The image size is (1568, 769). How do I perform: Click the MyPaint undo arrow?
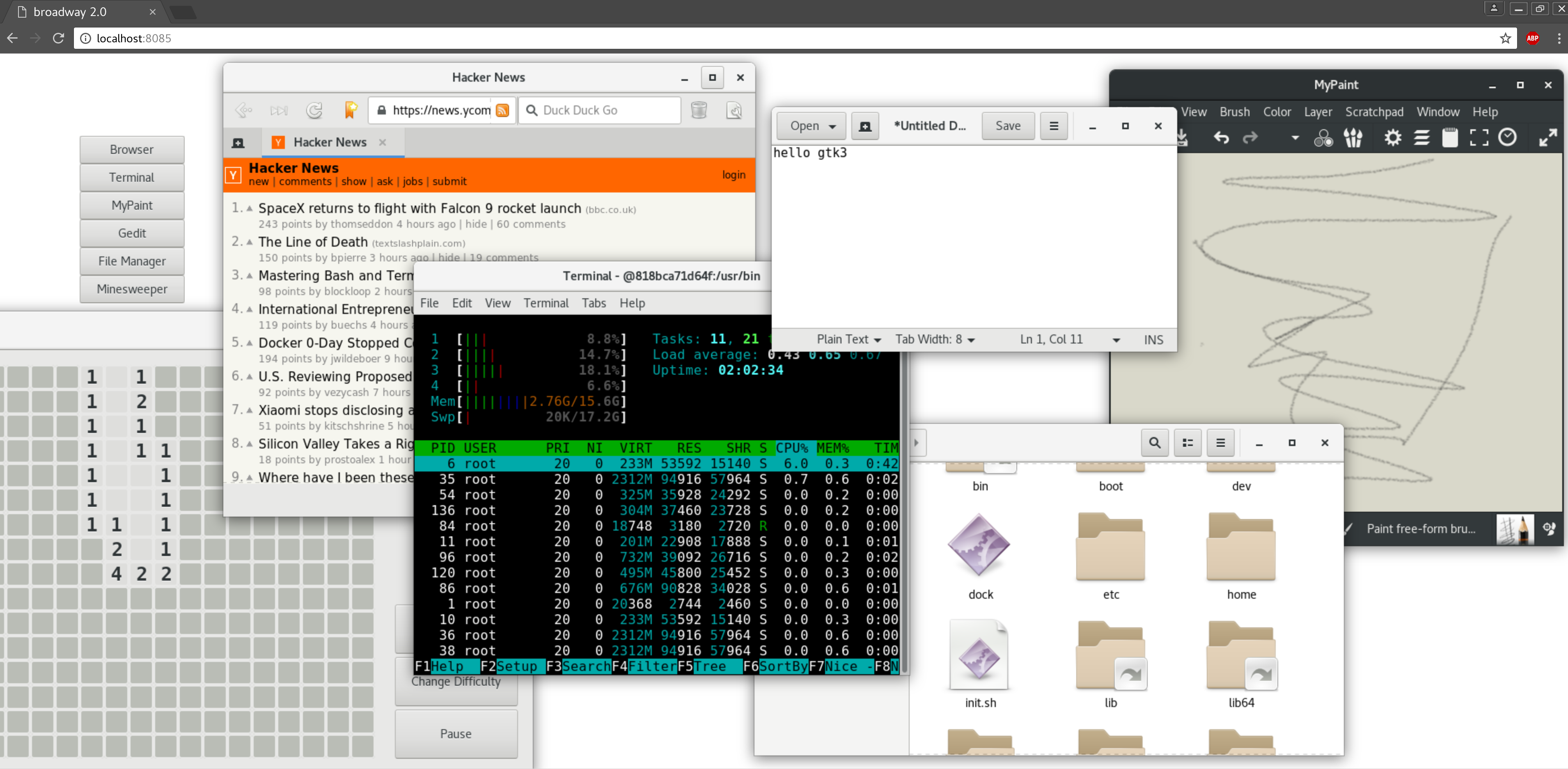pyautogui.click(x=1220, y=137)
